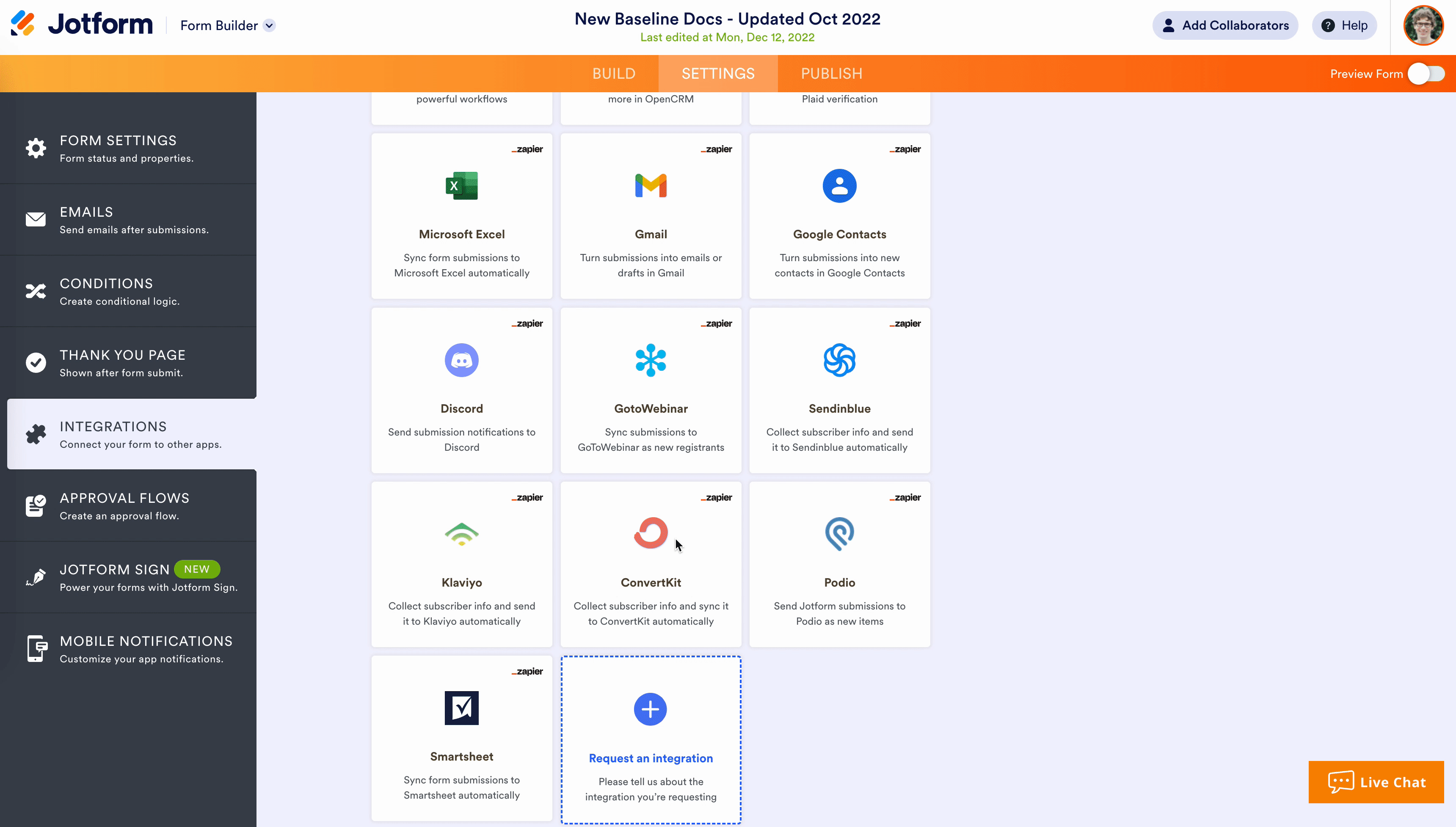
Task: Click the zapier badge on the Gmail card
Action: [716, 149]
